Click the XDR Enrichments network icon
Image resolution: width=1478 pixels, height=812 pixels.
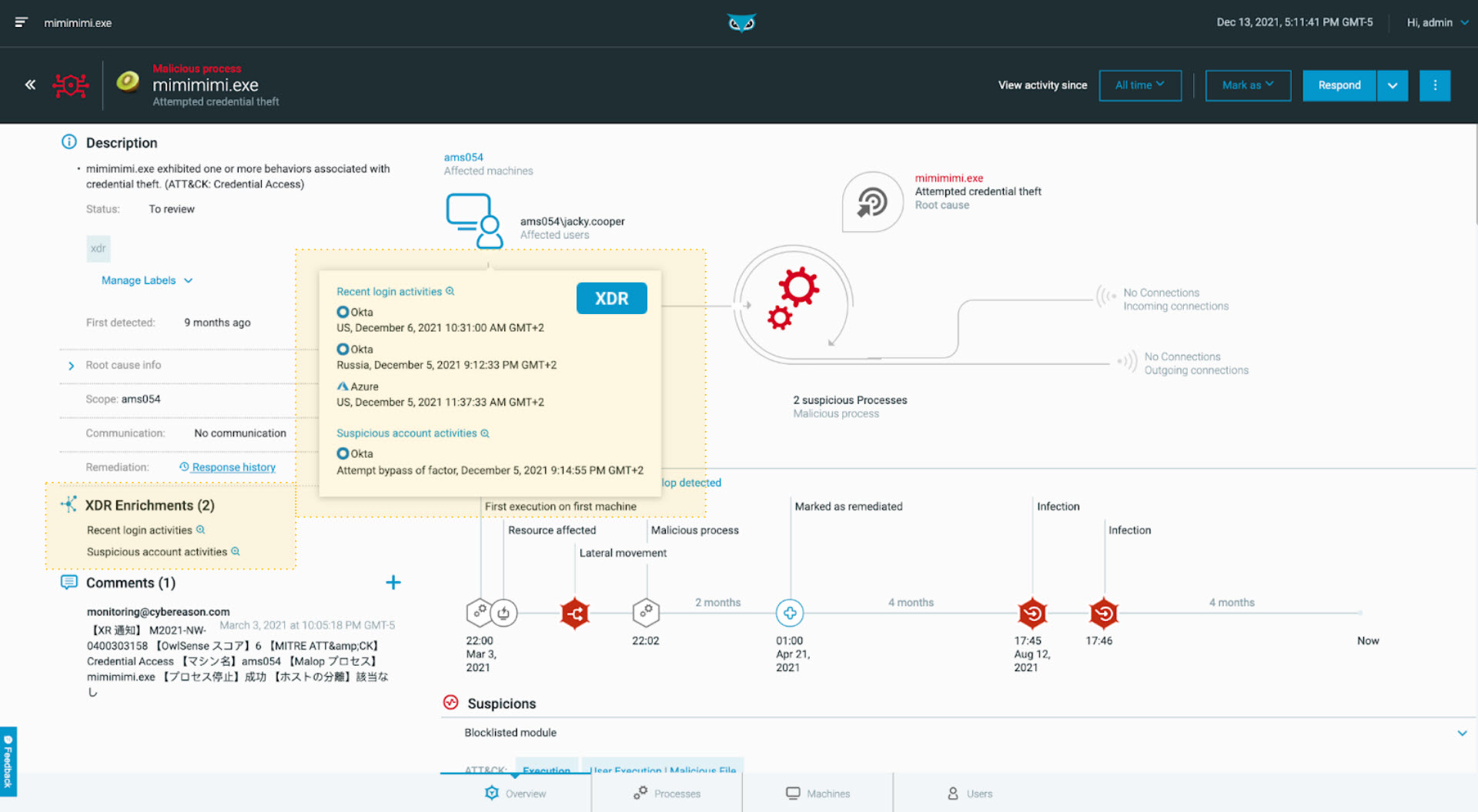69,505
